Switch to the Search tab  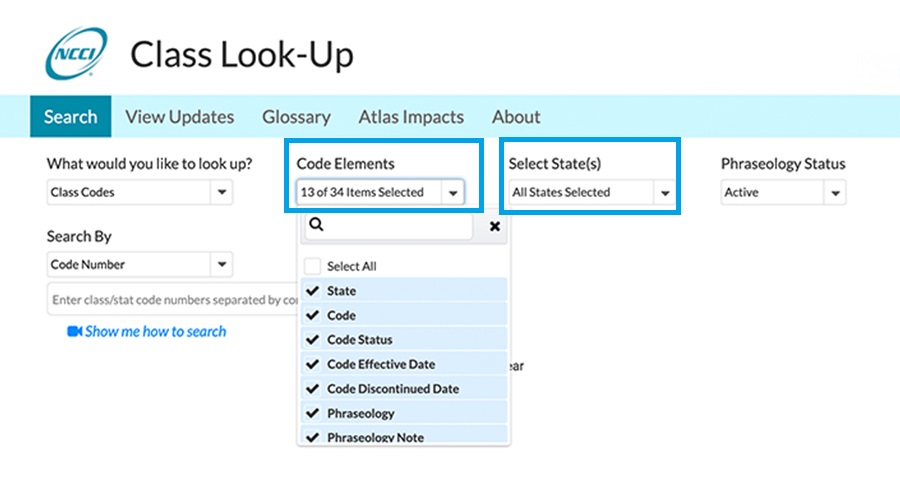pyautogui.click(x=71, y=117)
